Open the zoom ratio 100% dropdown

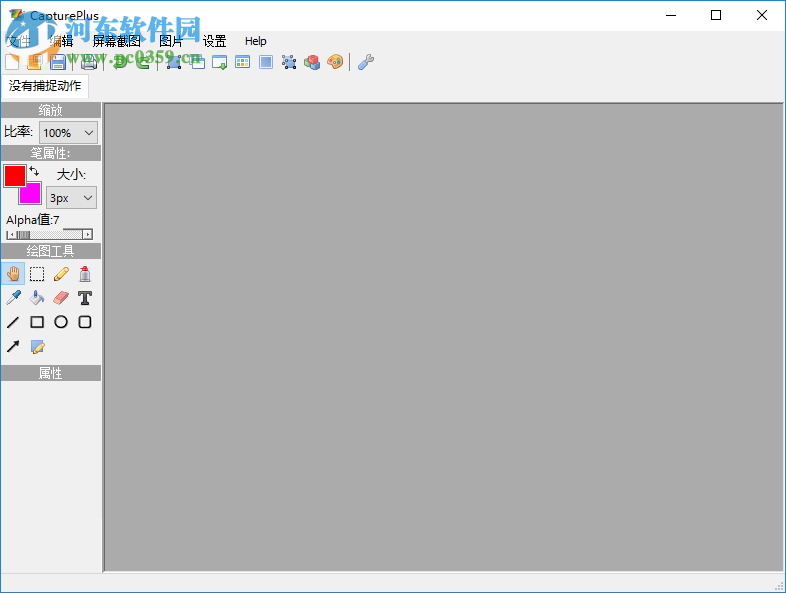(68, 133)
